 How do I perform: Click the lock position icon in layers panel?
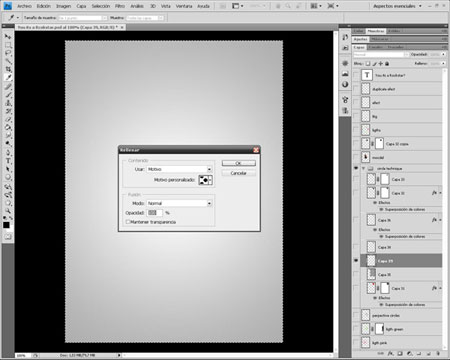tap(381, 63)
